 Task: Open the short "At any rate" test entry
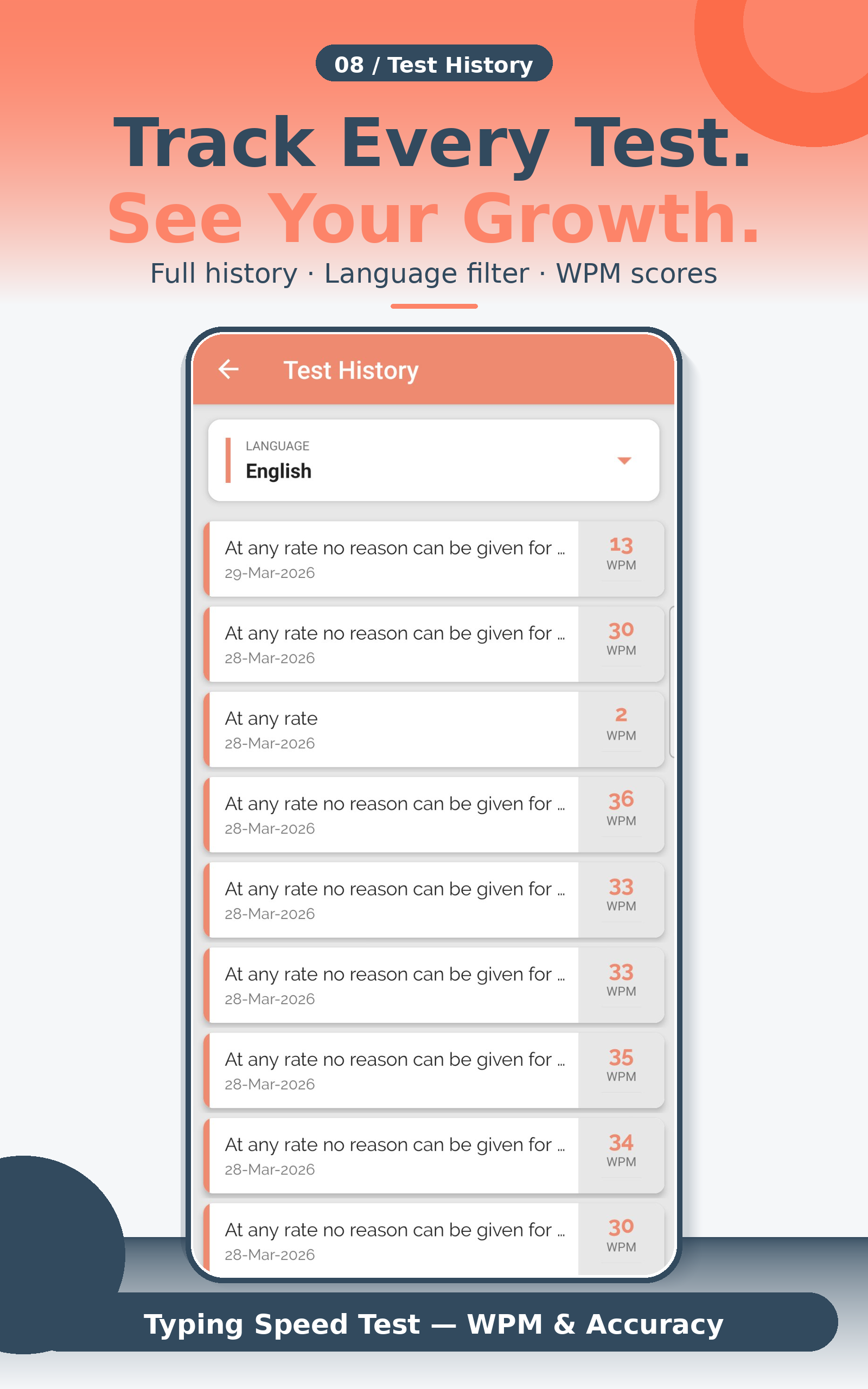pos(434,729)
